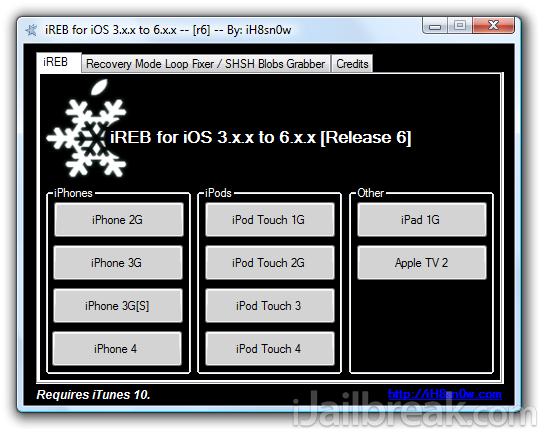The width and height of the screenshot is (538, 429).
Task: Click the "iREB for iOS 3.x.x to 6.x.x [Release 6]" heading
Action: point(260,137)
